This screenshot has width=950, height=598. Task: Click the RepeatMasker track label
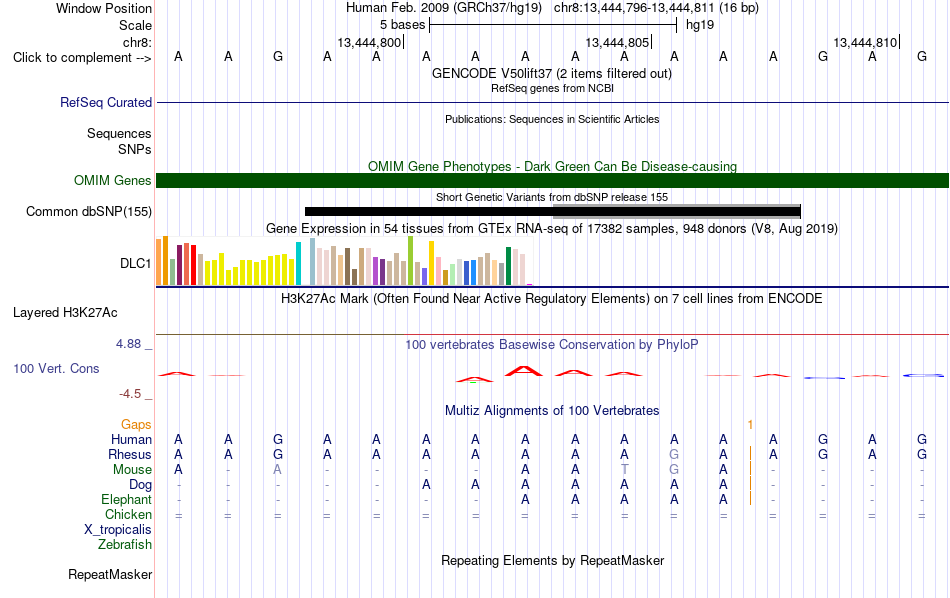pos(110,574)
